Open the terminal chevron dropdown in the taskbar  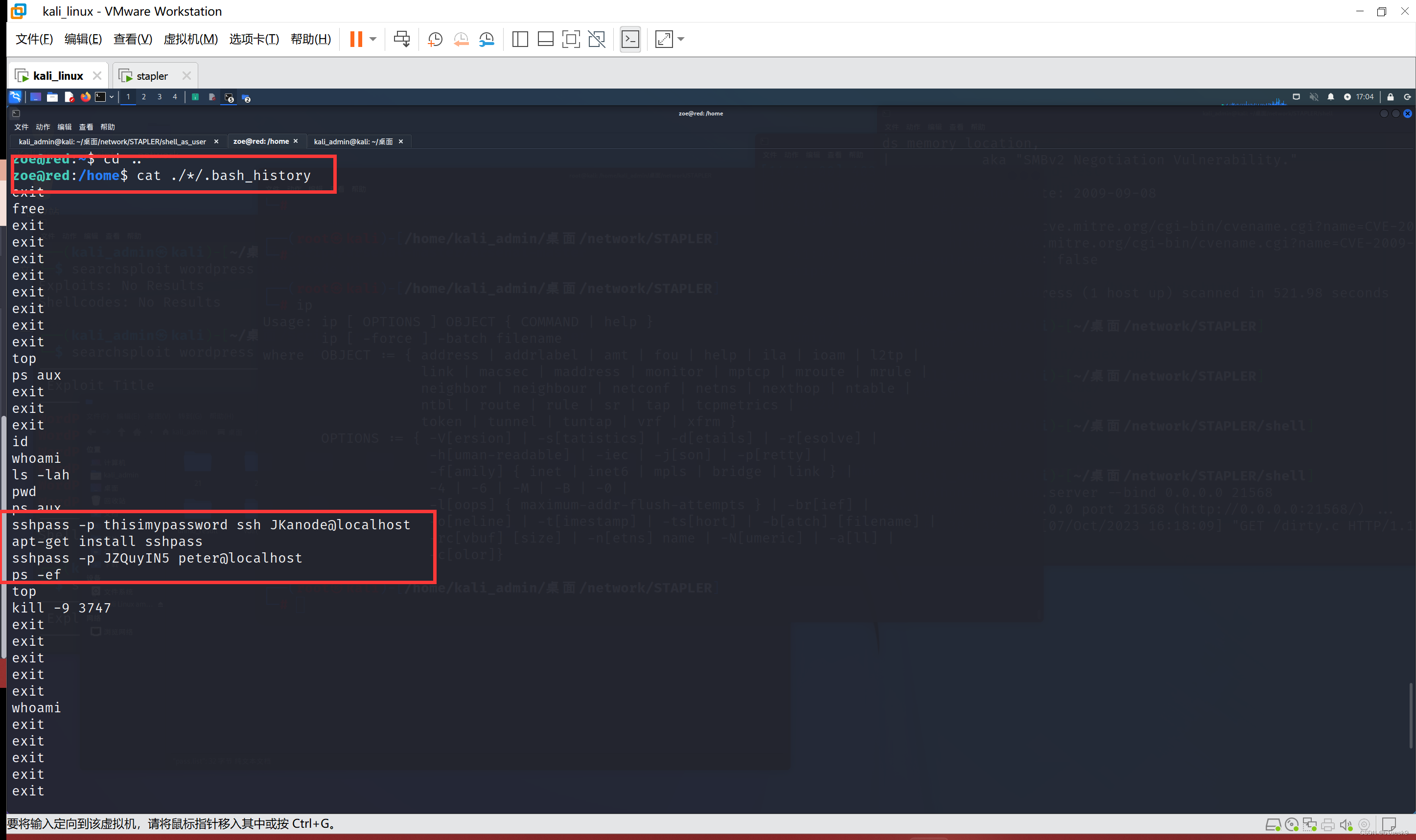[x=112, y=97]
